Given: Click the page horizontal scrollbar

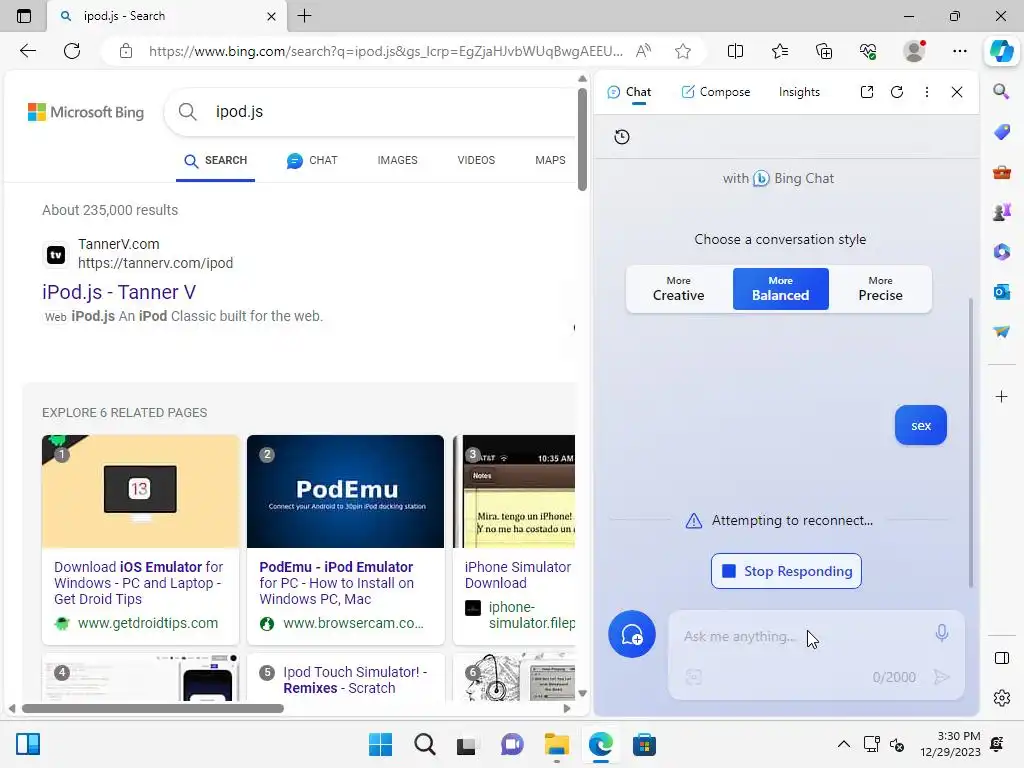Looking at the screenshot, I should [153, 709].
